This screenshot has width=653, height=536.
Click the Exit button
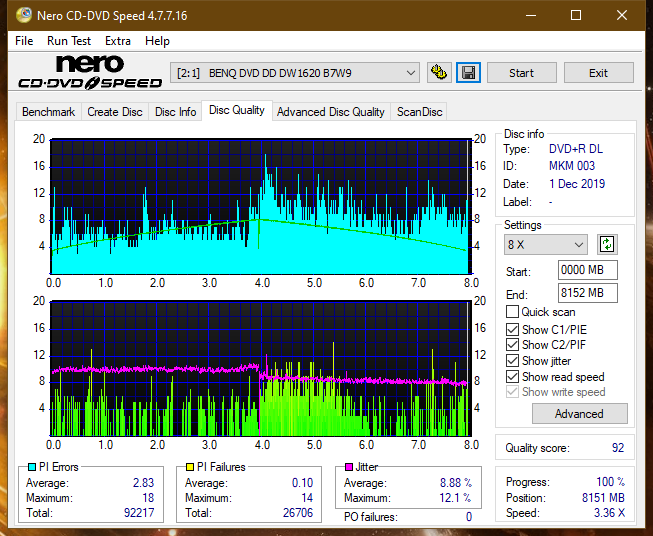coord(598,73)
